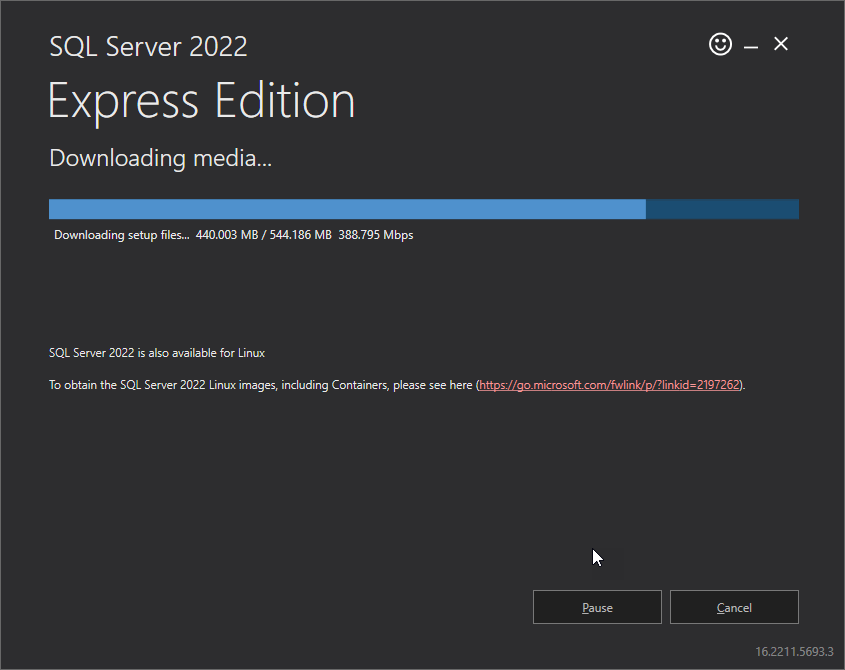Click the 544.186 MB total size text

coord(298,235)
